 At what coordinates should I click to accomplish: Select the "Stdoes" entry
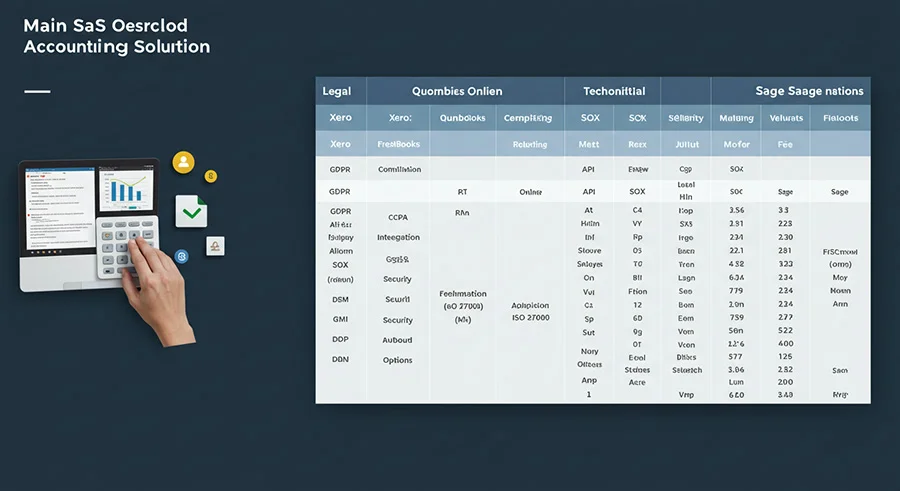click(x=637, y=370)
